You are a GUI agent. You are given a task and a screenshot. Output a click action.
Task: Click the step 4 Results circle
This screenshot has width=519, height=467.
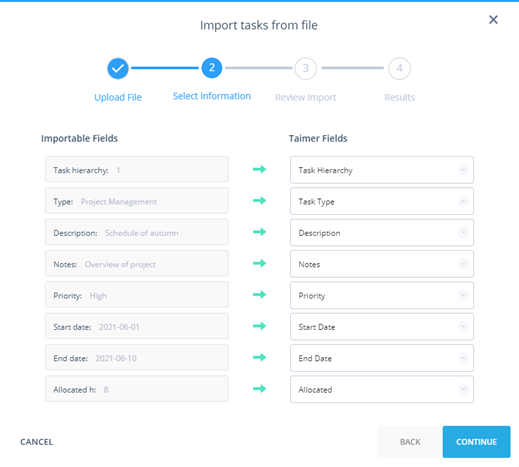point(399,68)
